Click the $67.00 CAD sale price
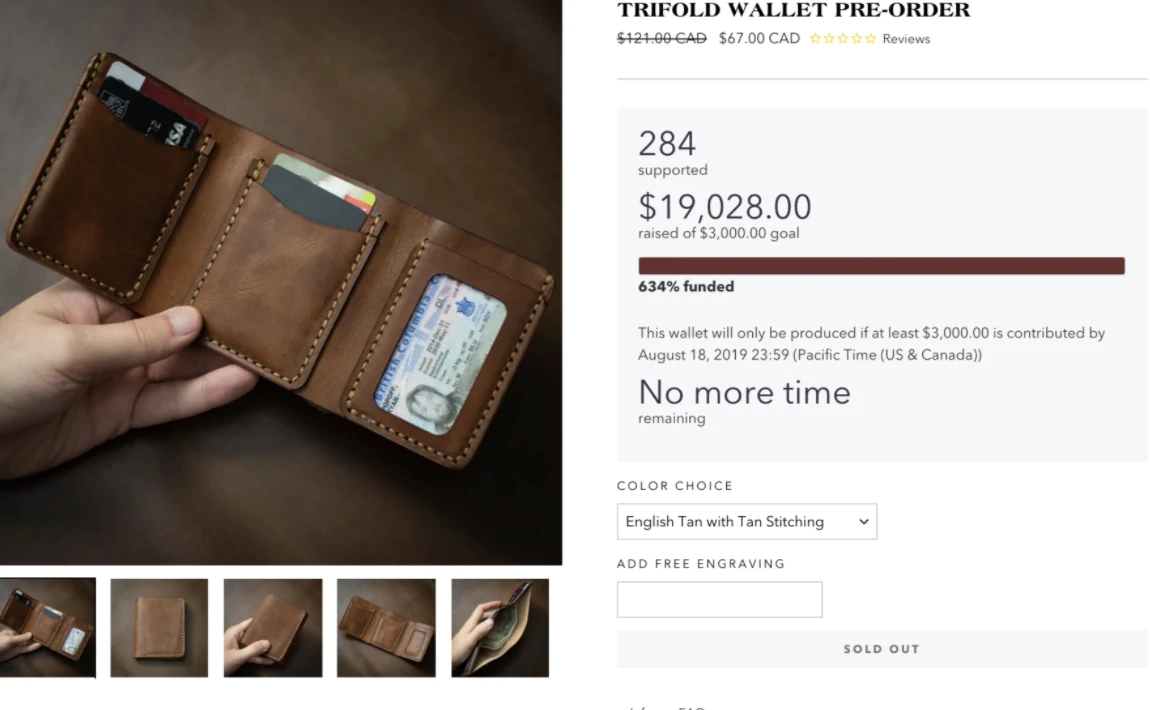 pyautogui.click(x=759, y=38)
